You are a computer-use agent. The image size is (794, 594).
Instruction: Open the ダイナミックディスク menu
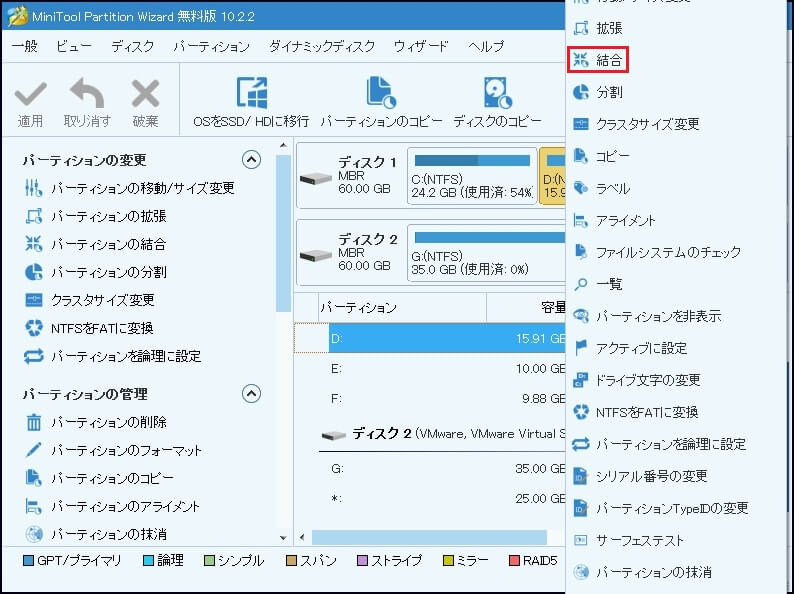click(321, 47)
